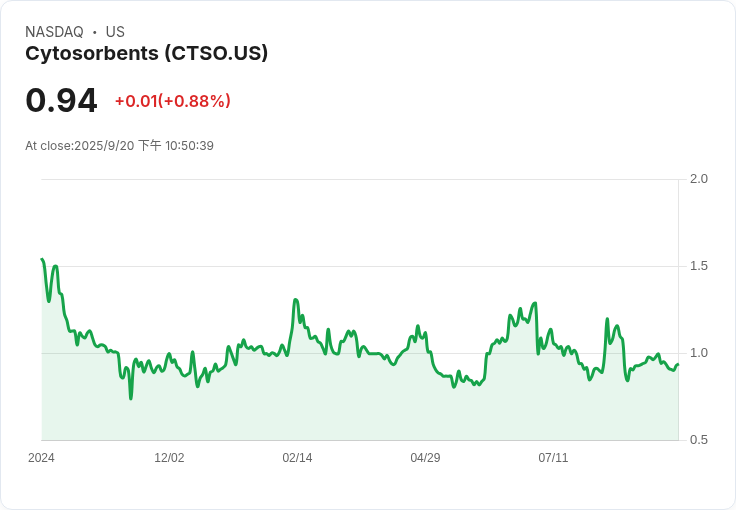Select the 1.0 y-axis label
Screen dimensions: 736x510
[699, 353]
